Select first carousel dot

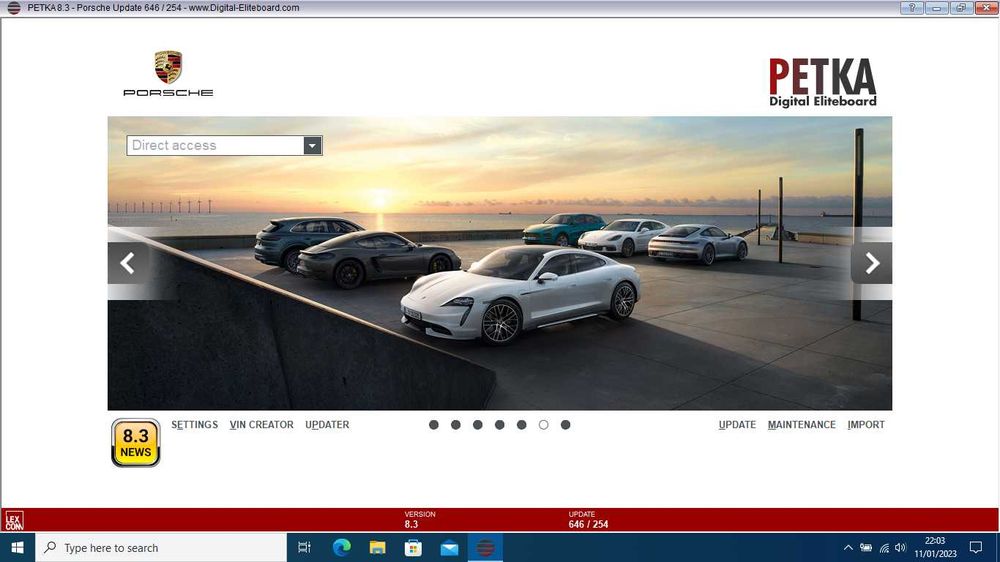click(x=434, y=425)
